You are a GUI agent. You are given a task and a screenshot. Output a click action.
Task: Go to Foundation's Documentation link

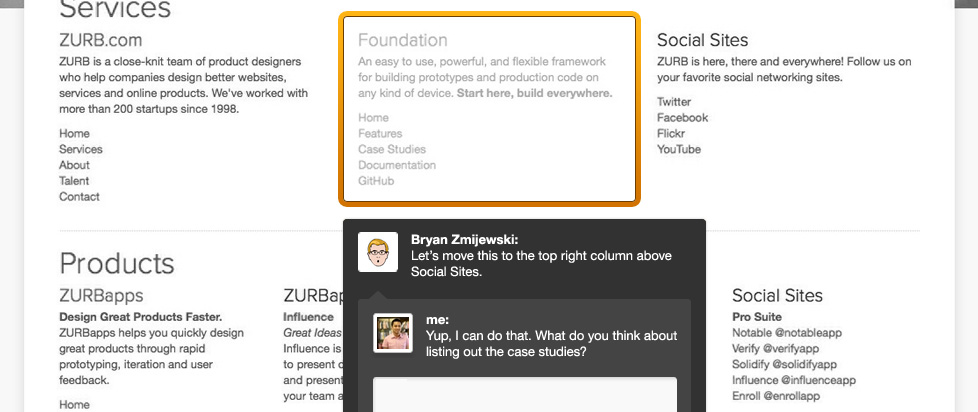[397, 165]
